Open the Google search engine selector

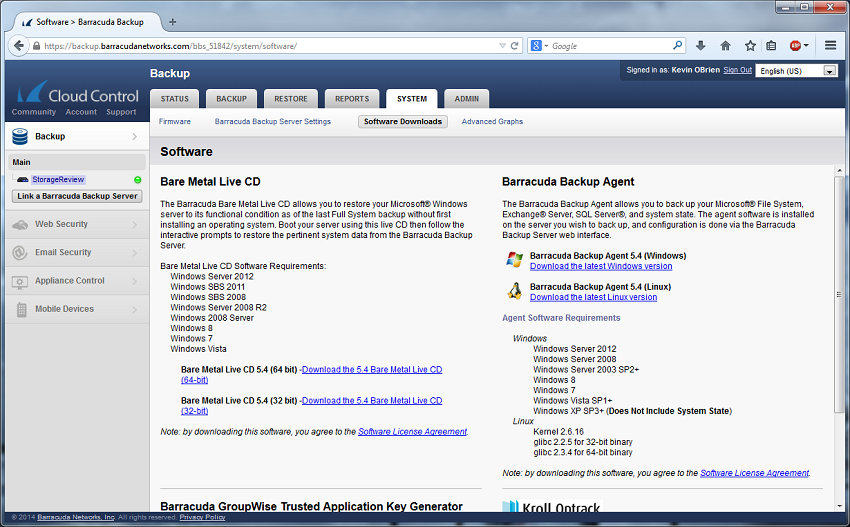click(x=539, y=46)
